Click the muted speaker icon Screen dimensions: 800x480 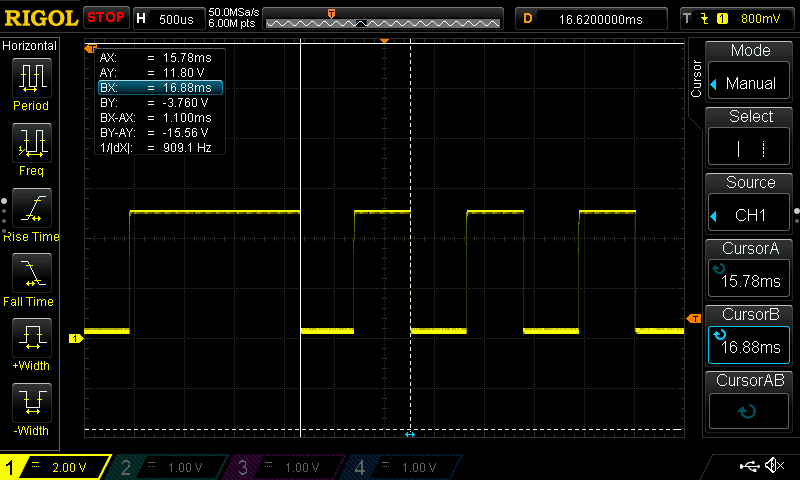pyautogui.click(x=773, y=466)
